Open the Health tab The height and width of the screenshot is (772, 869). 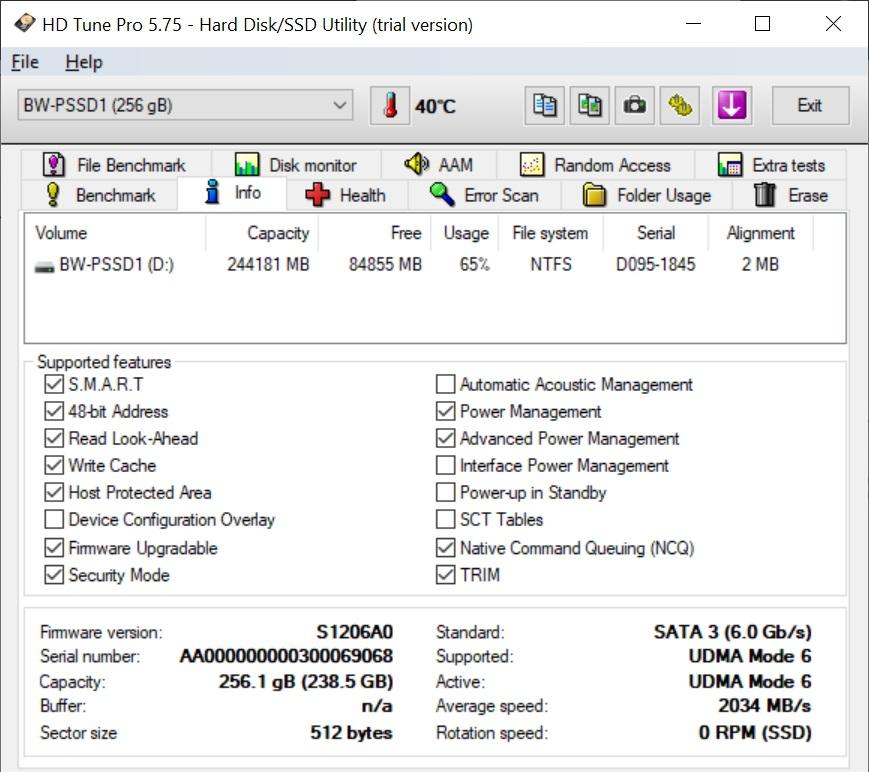(346, 195)
